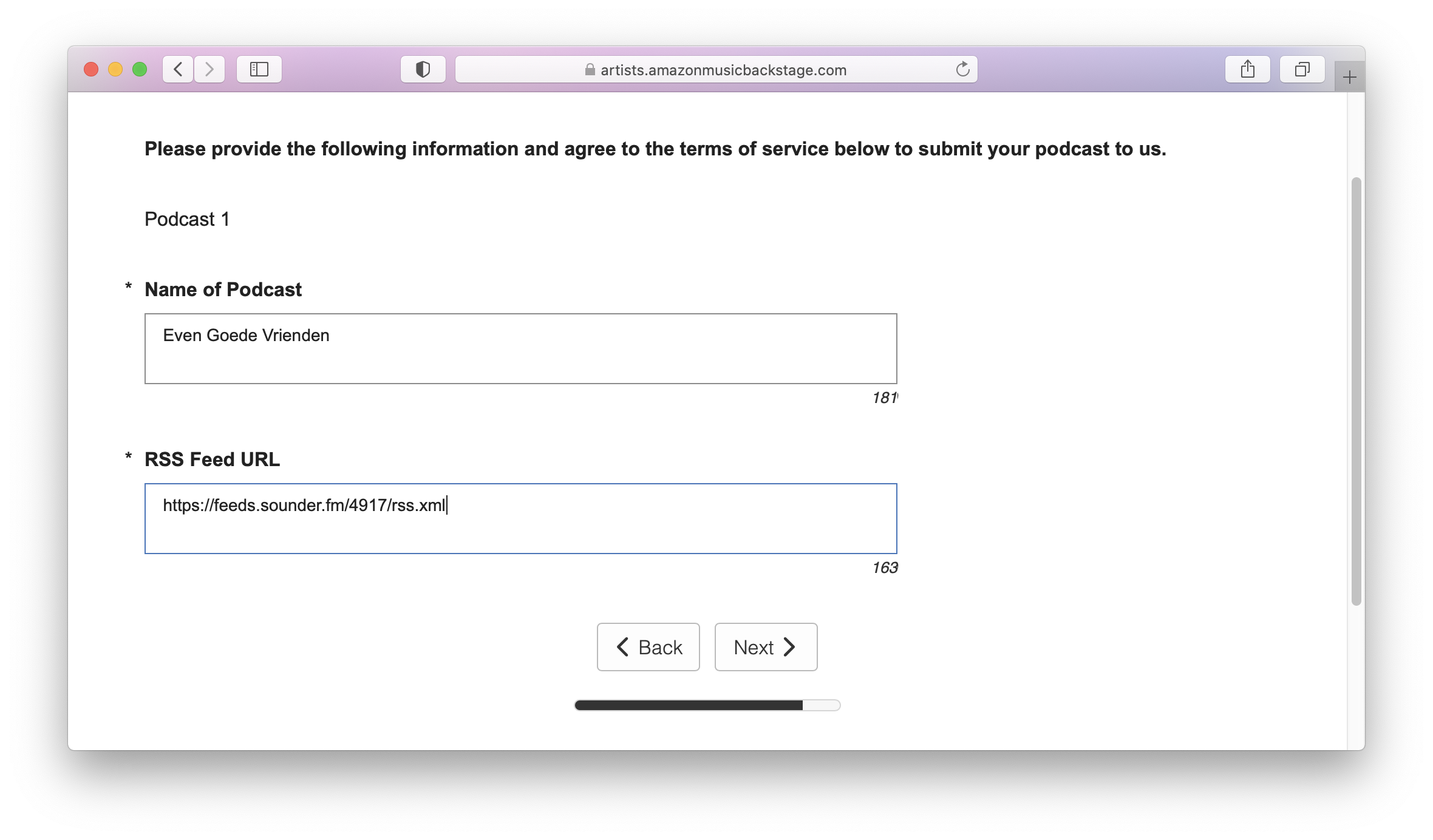Click inside the RSS Feed URL field

point(521,518)
